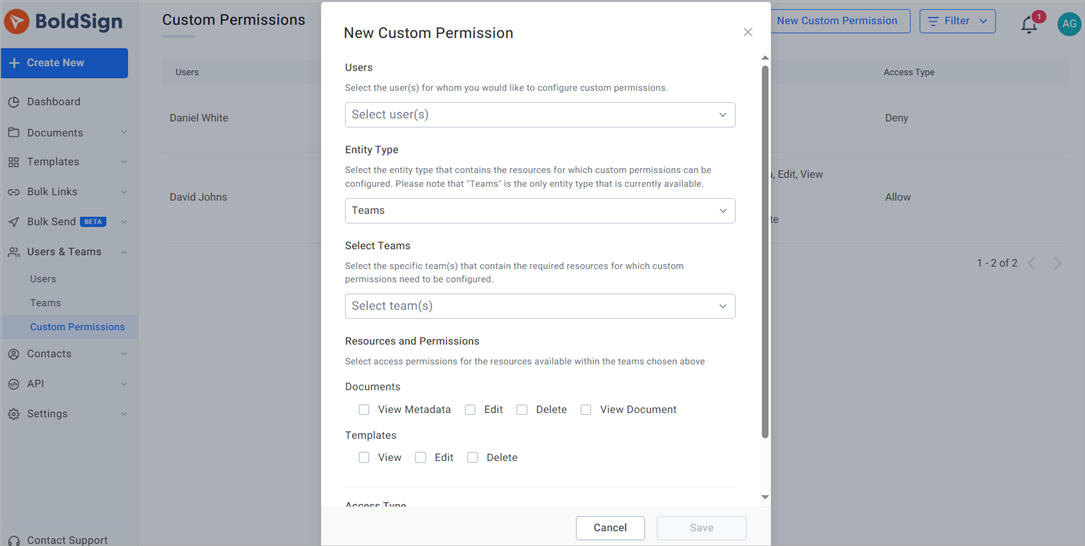Expand the Select team(s) dropdown
1085x546 pixels.
(x=539, y=306)
